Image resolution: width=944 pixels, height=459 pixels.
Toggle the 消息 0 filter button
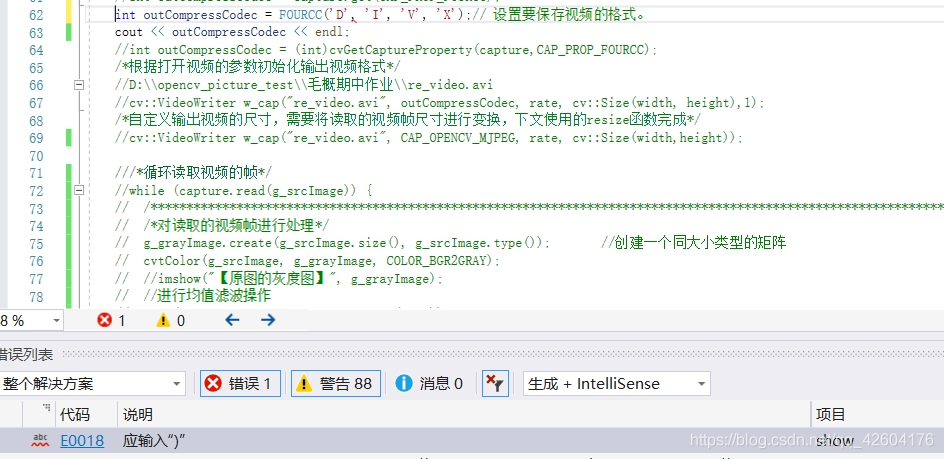pos(429,384)
